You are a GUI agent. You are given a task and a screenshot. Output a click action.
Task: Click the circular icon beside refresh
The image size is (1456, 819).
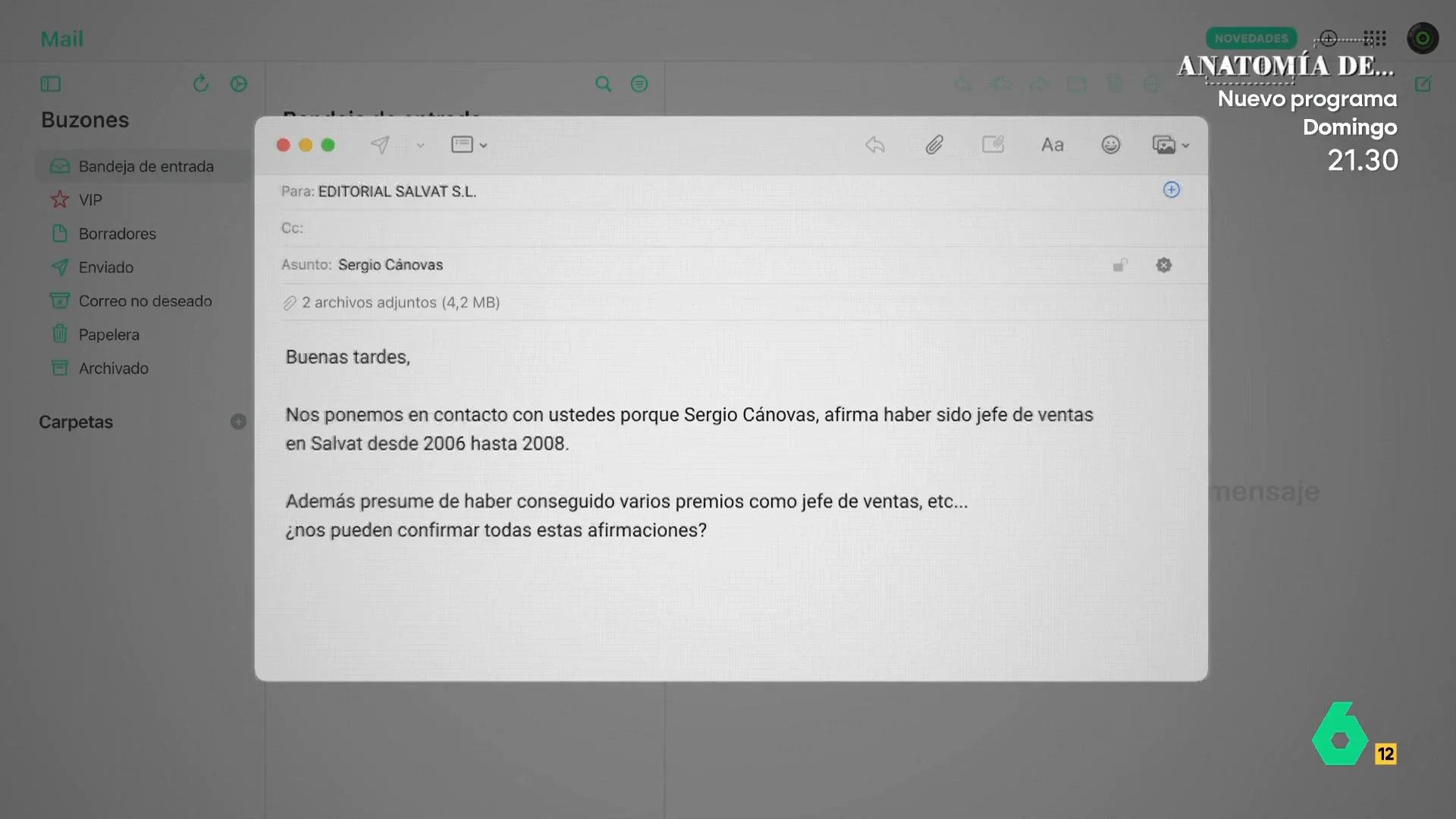239,84
